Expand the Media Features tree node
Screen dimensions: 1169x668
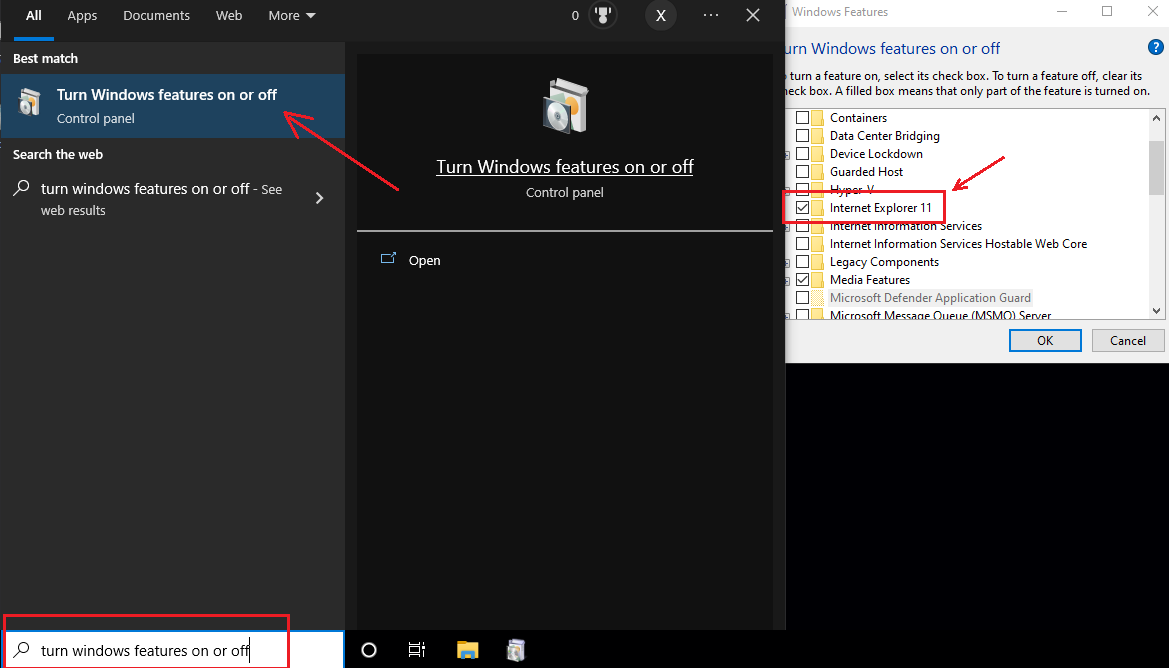pos(787,281)
